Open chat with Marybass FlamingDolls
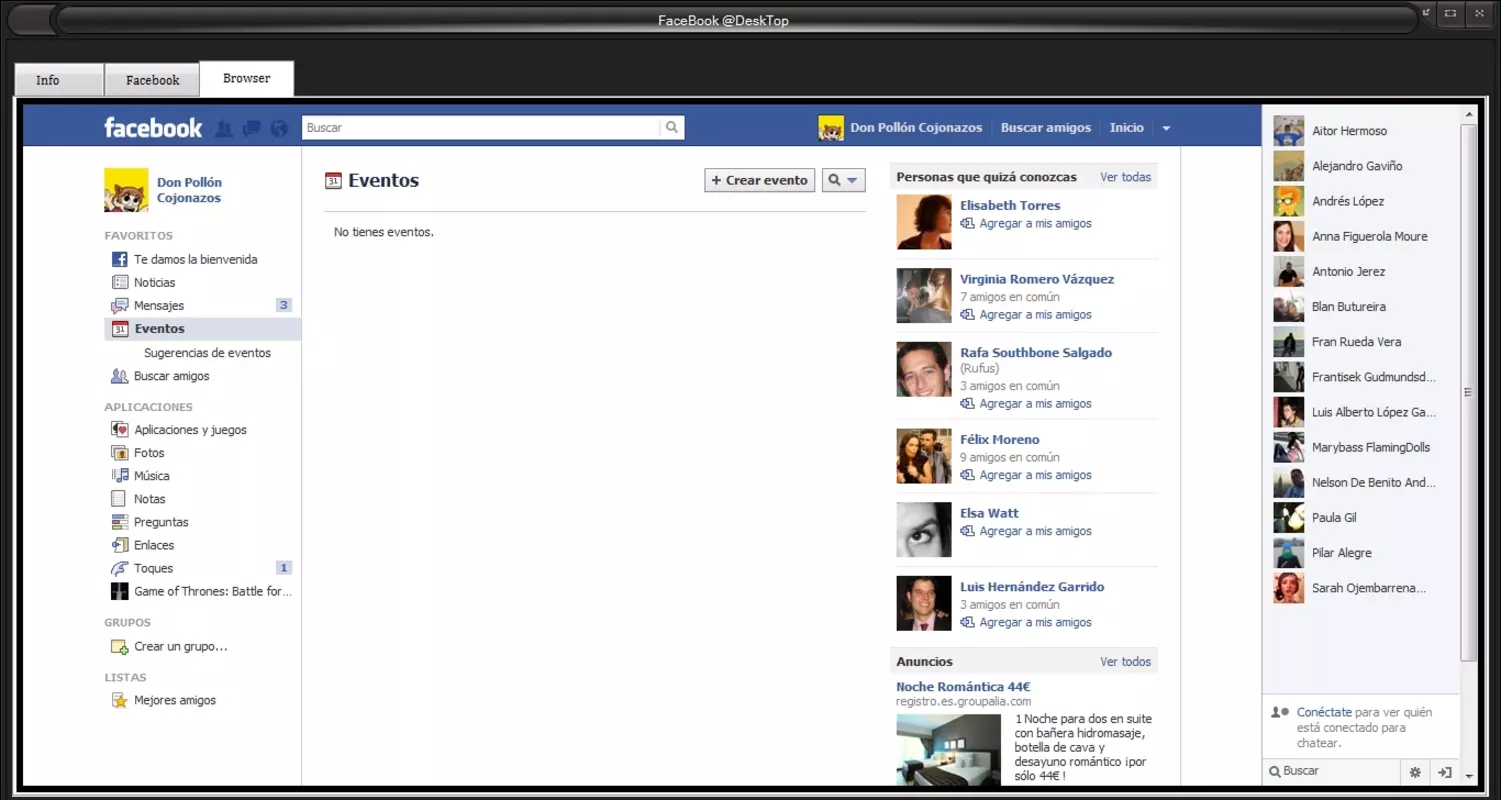1501x800 pixels. (x=1360, y=448)
